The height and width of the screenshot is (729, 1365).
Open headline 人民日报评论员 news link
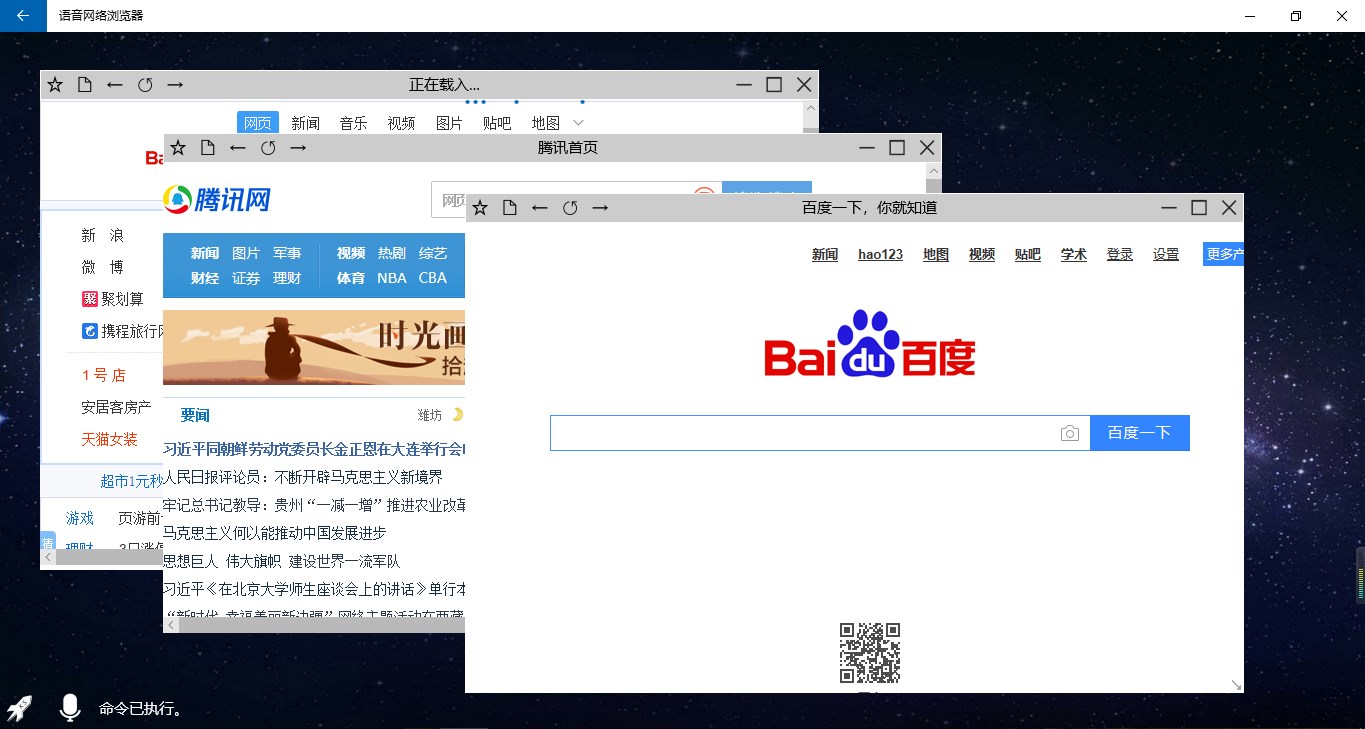303,477
